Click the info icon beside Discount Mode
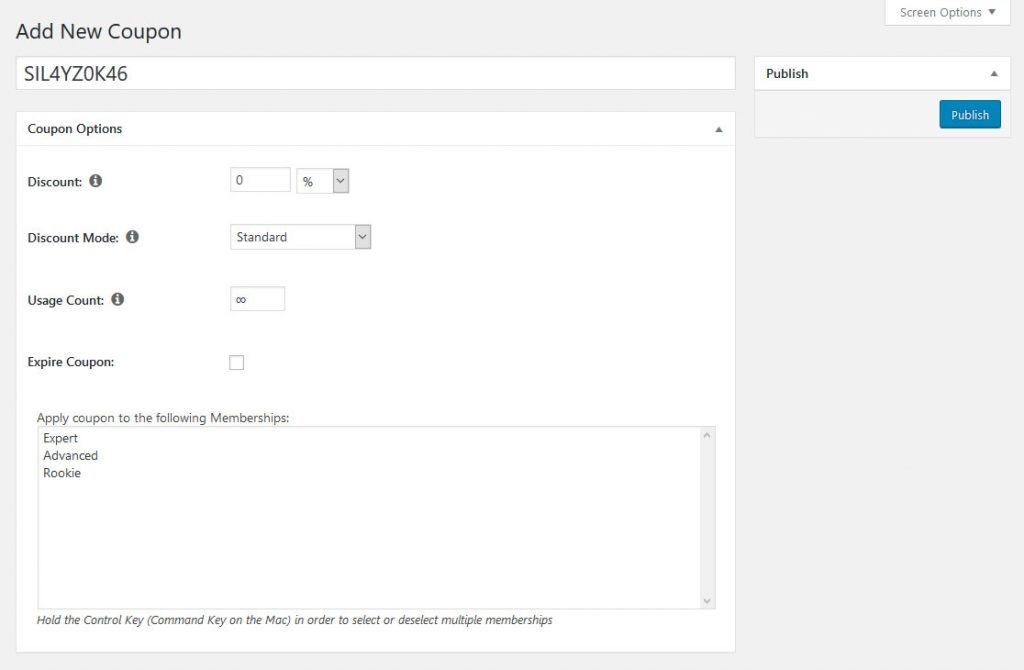The width and height of the screenshot is (1024, 670). [132, 237]
